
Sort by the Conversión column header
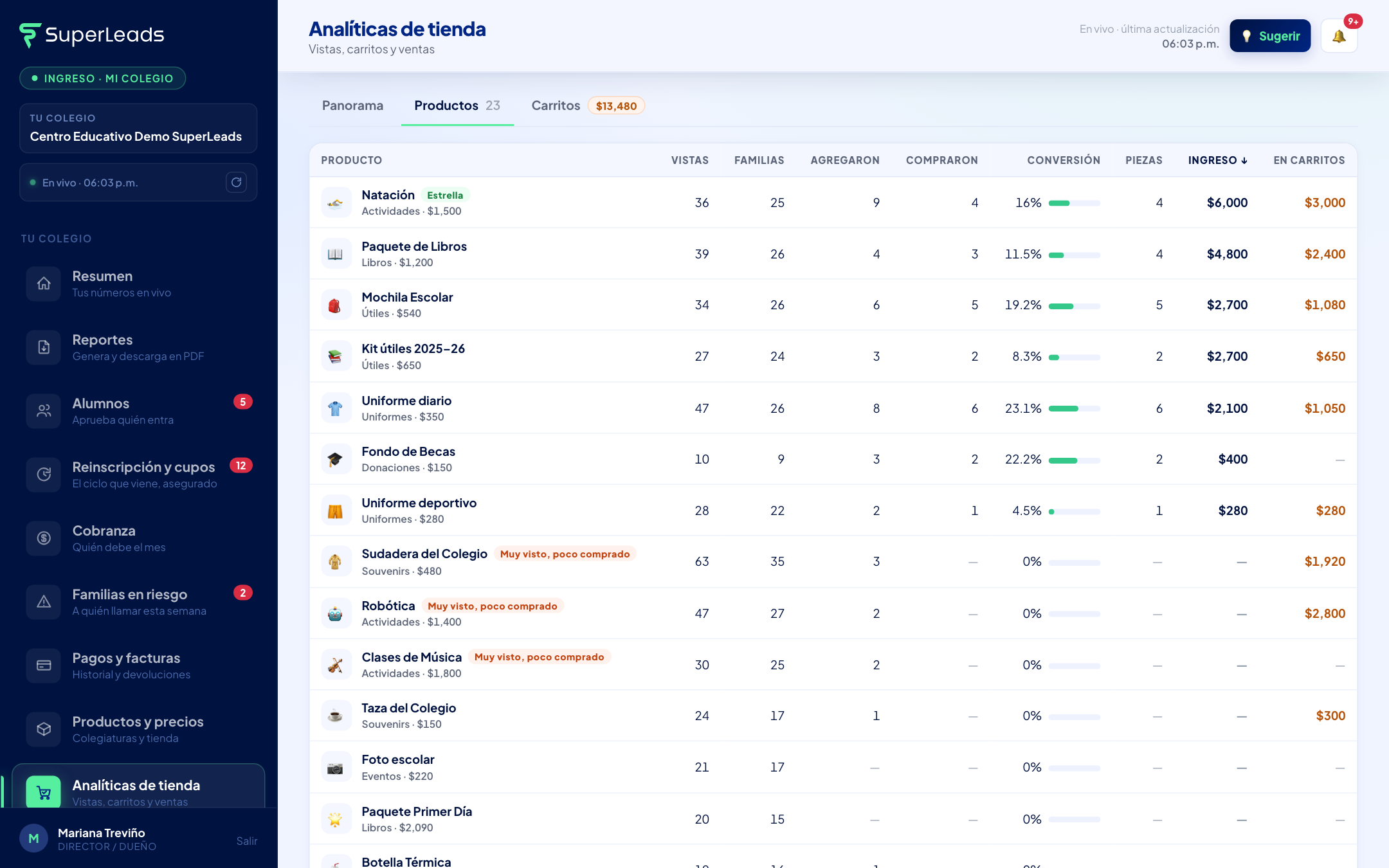click(1064, 160)
